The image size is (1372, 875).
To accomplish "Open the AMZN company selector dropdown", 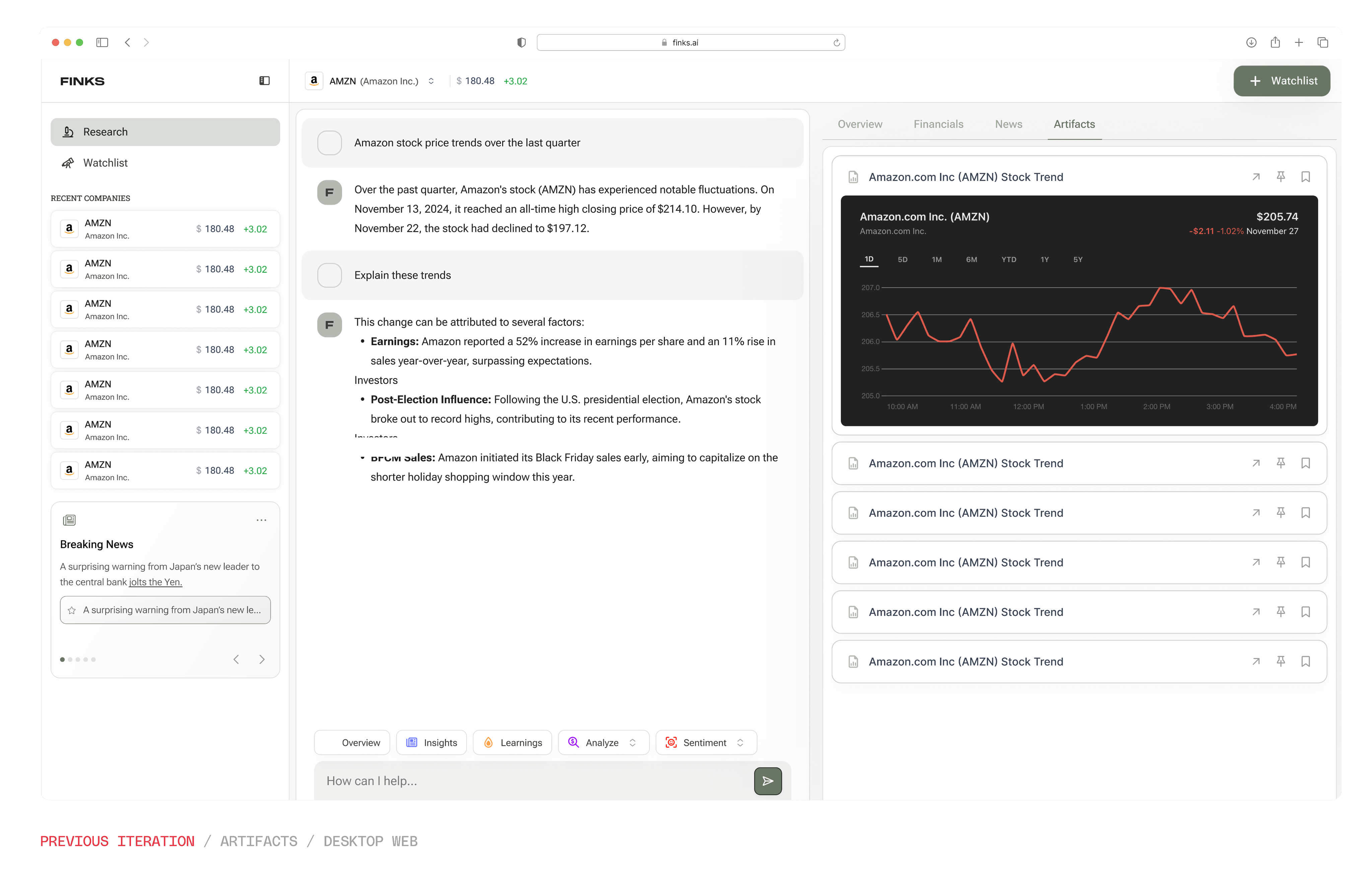I will pos(431,81).
